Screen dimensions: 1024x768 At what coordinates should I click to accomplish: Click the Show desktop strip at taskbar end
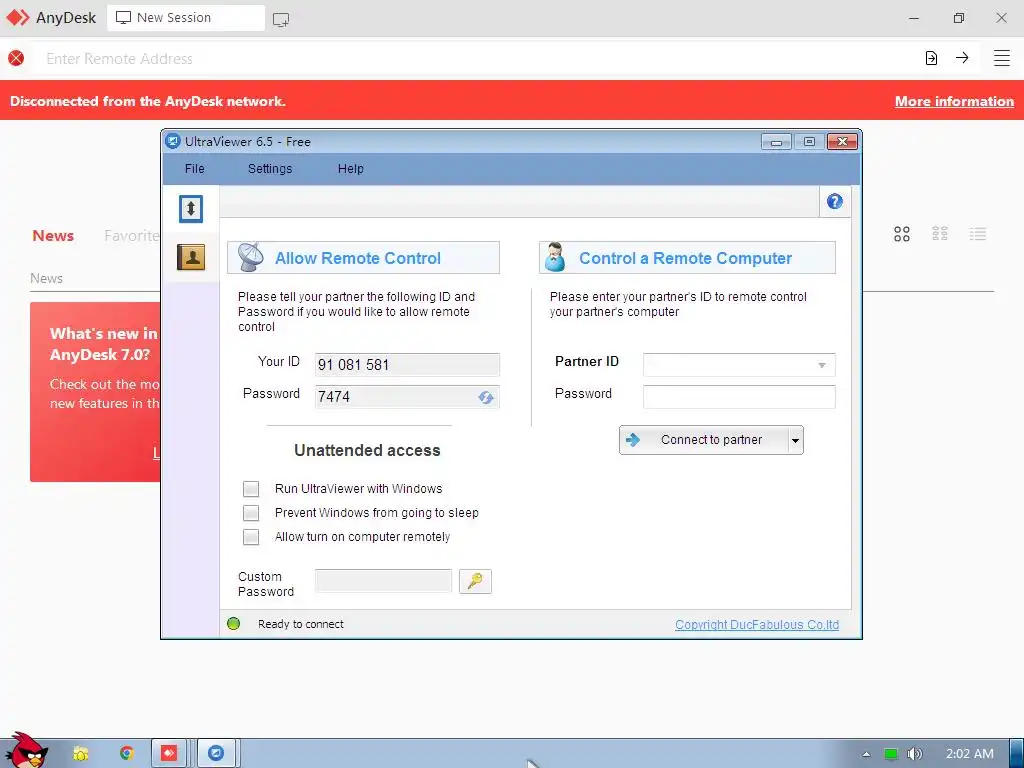[x=1016, y=754]
